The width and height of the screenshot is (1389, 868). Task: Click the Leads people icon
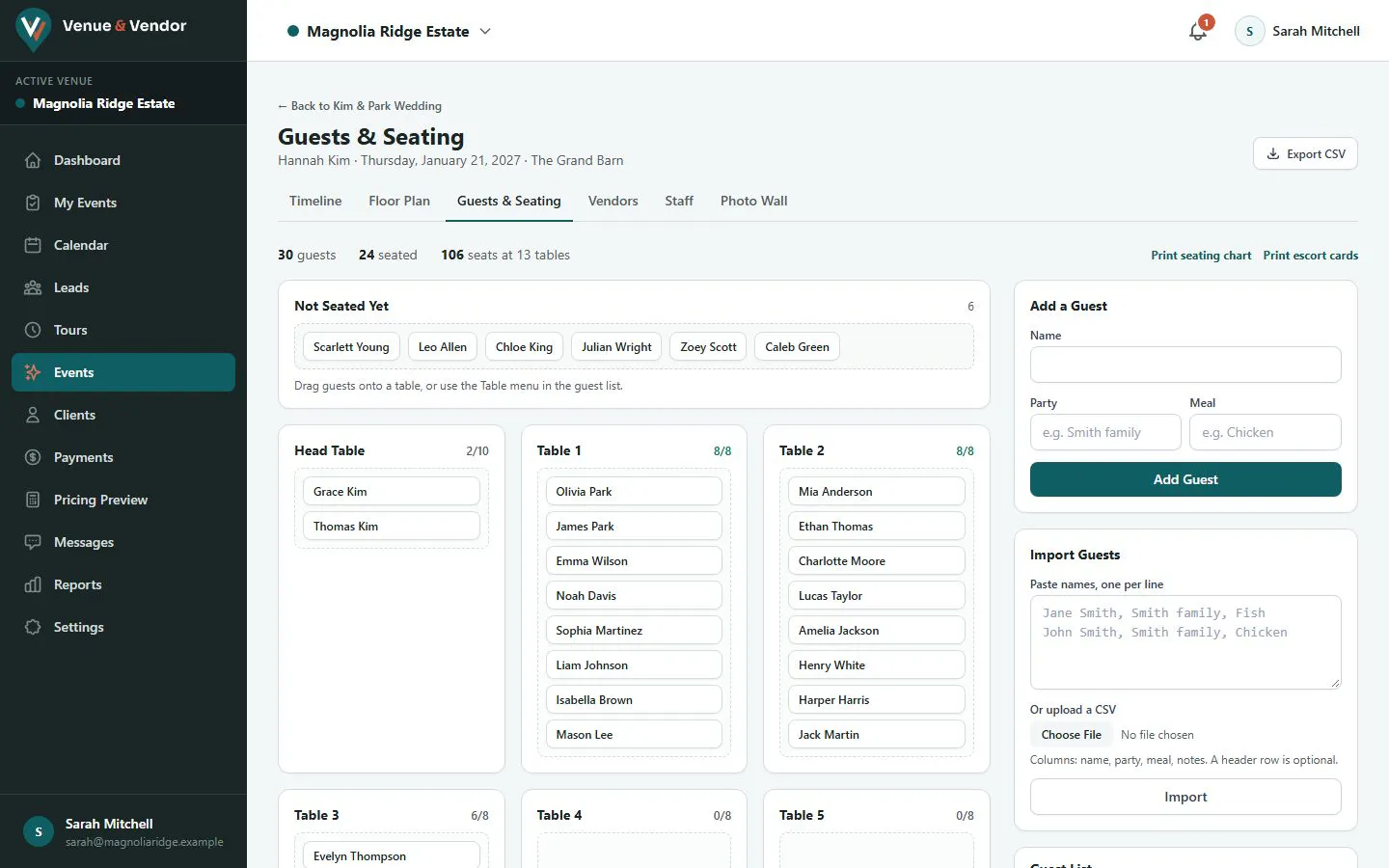[33, 287]
